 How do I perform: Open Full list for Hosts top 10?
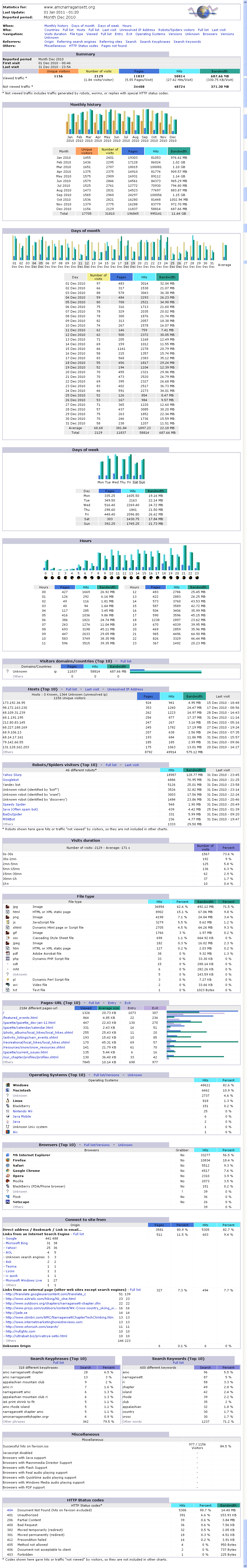pyautogui.click(x=71, y=690)
